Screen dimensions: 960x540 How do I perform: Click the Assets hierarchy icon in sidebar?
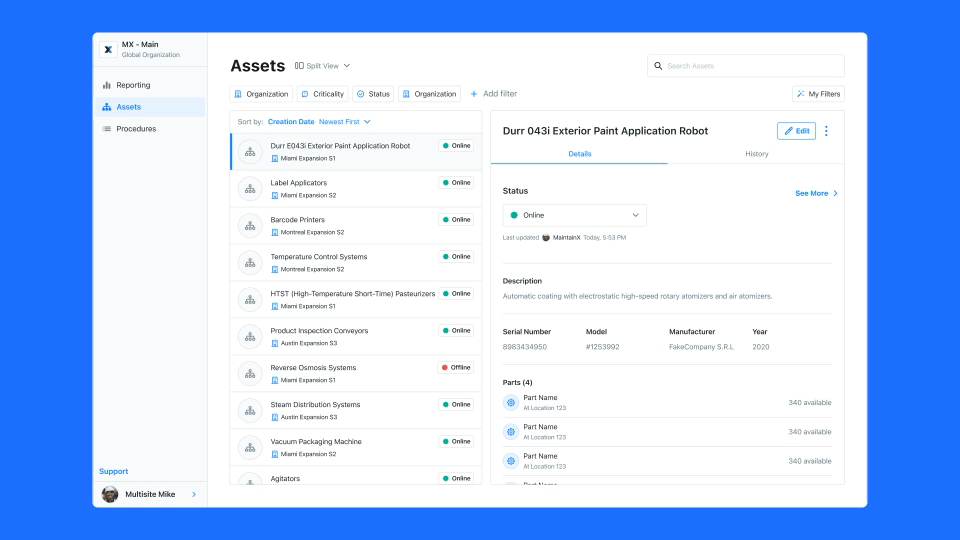point(107,107)
